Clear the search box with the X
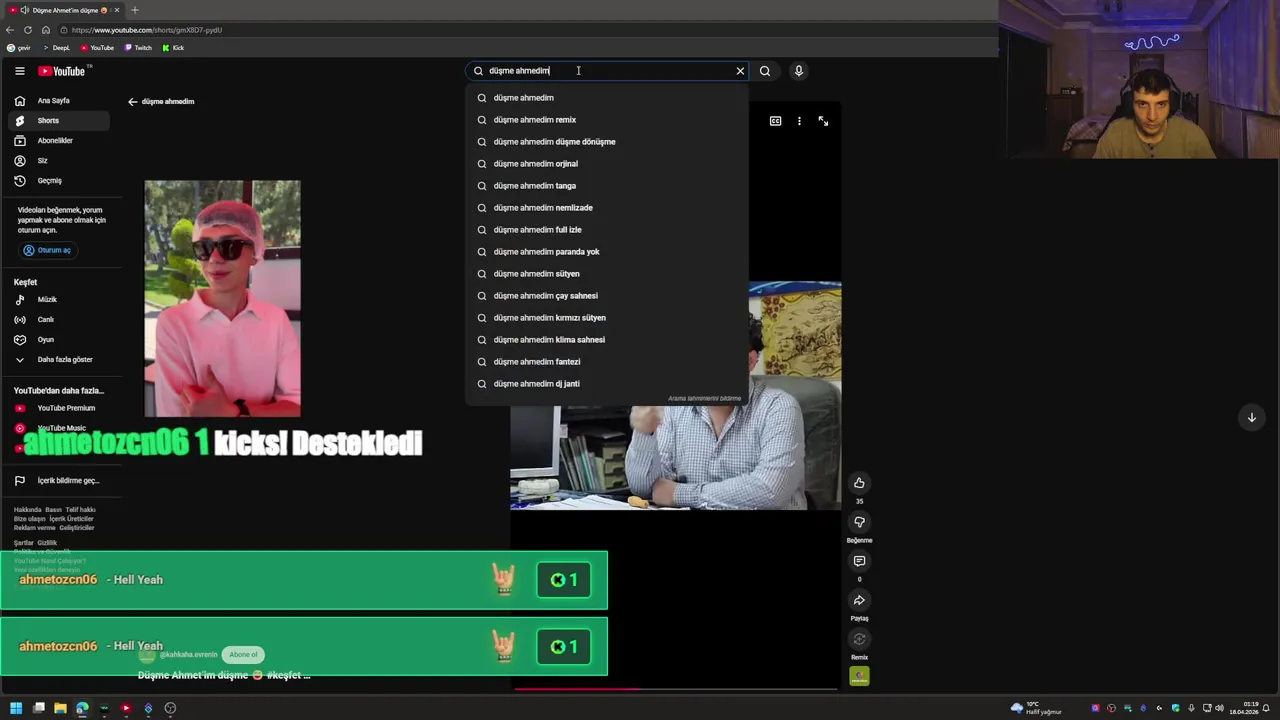Viewport: 1280px width, 720px height. tap(740, 71)
